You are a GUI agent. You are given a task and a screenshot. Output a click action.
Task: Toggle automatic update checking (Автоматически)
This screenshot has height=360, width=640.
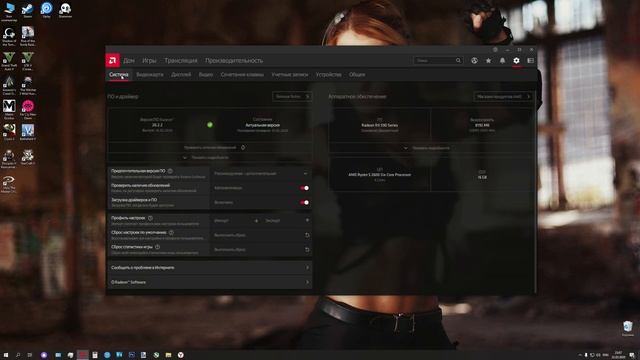(x=304, y=188)
